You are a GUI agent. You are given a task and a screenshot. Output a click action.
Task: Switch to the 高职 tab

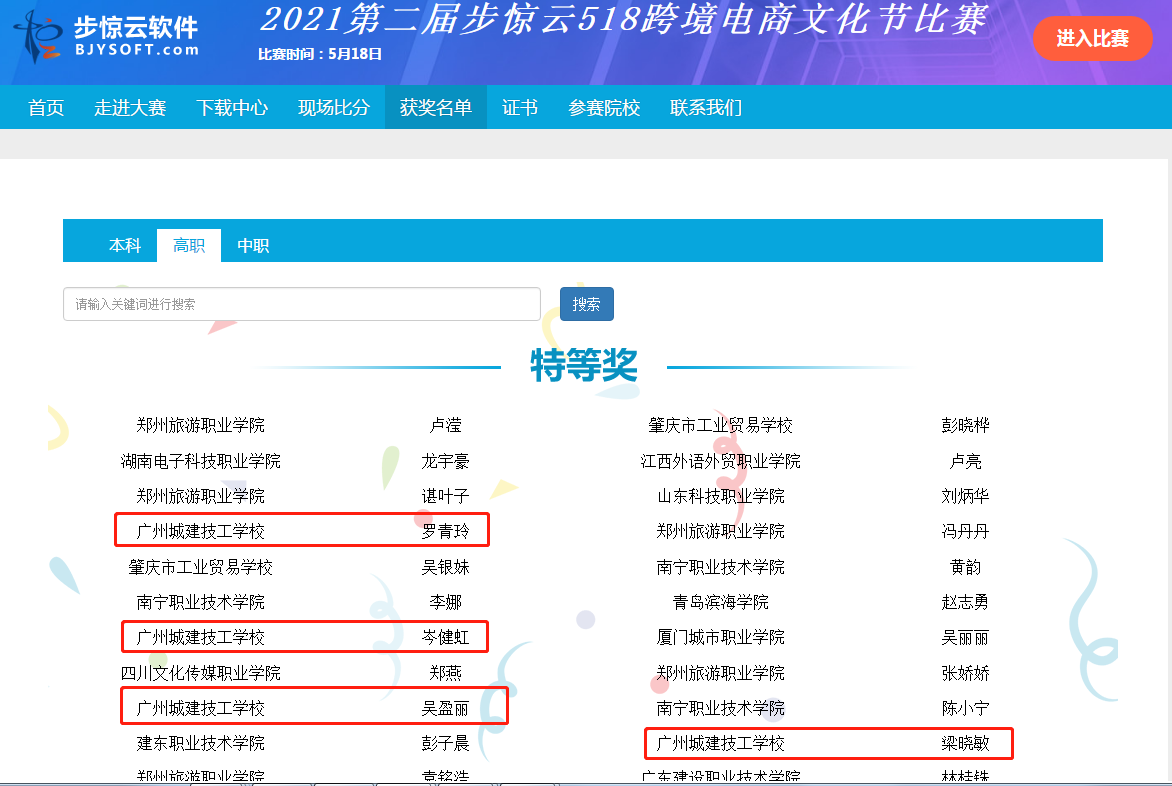click(x=189, y=245)
